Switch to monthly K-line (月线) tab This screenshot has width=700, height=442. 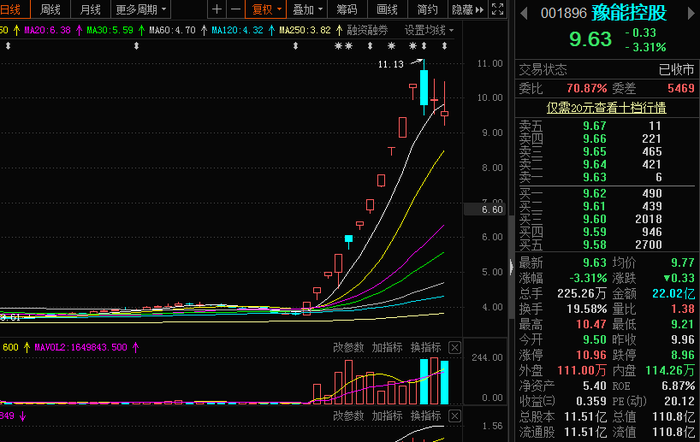(x=90, y=9)
